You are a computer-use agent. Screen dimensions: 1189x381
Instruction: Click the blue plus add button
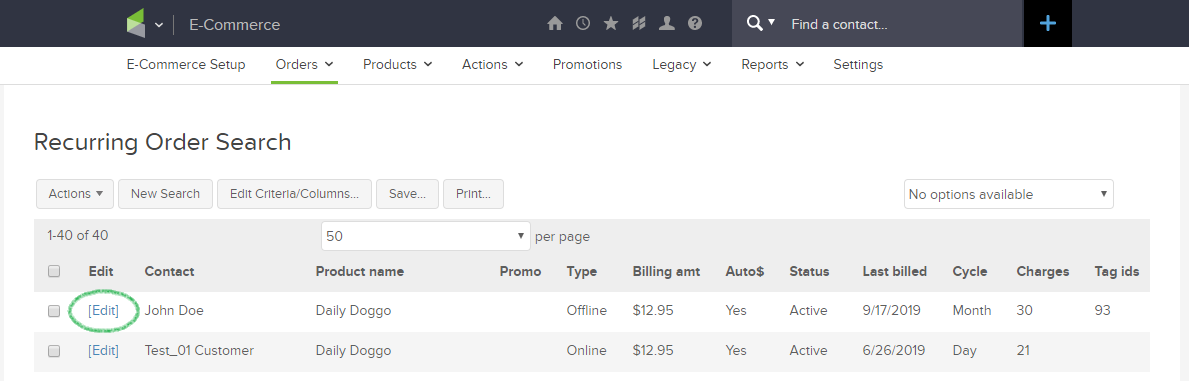[x=1048, y=24]
